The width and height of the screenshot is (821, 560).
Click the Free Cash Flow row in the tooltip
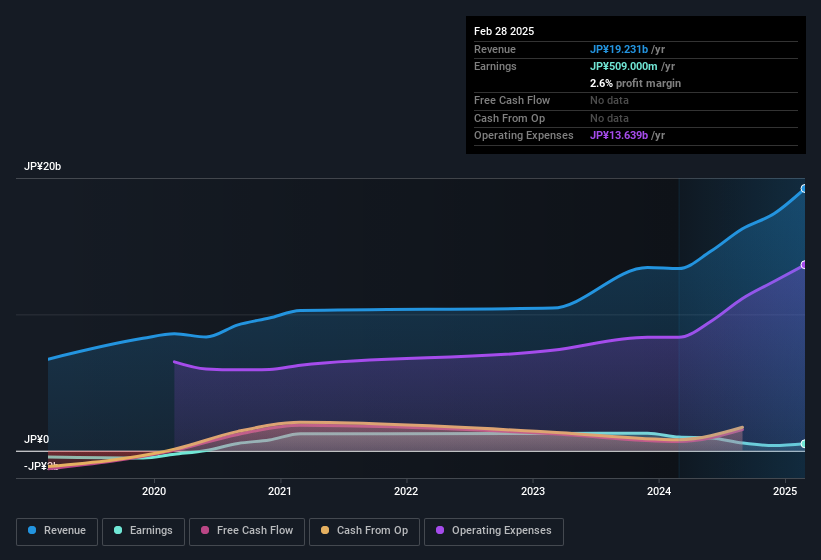(x=636, y=100)
